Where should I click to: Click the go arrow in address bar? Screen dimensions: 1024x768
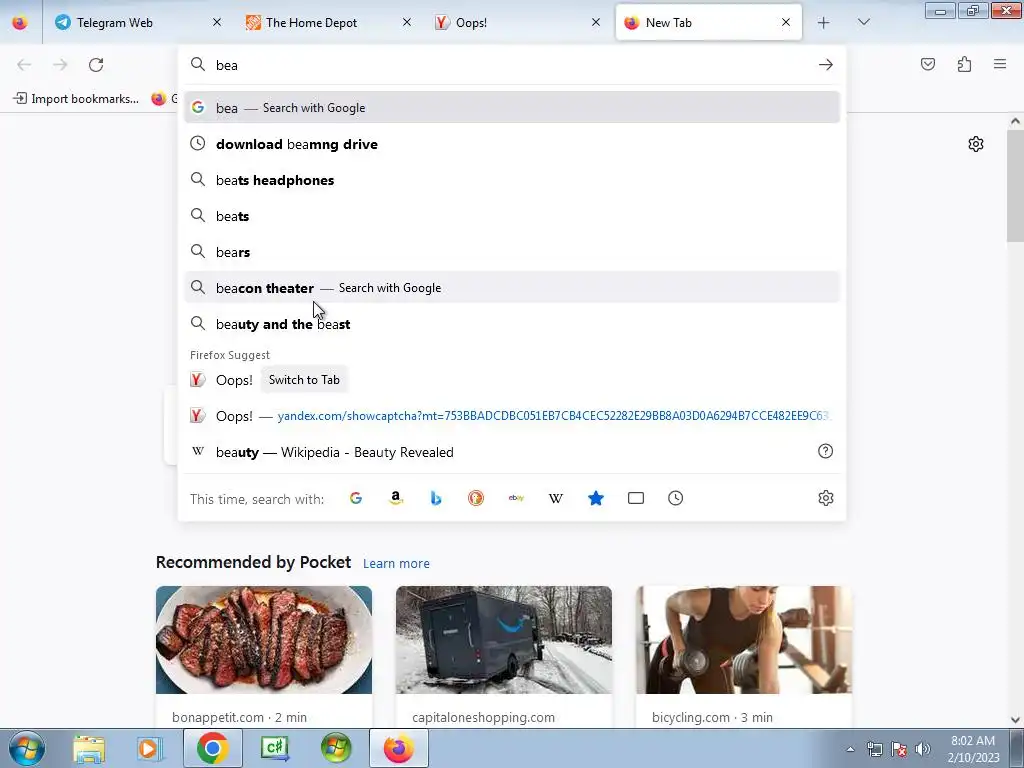point(825,65)
